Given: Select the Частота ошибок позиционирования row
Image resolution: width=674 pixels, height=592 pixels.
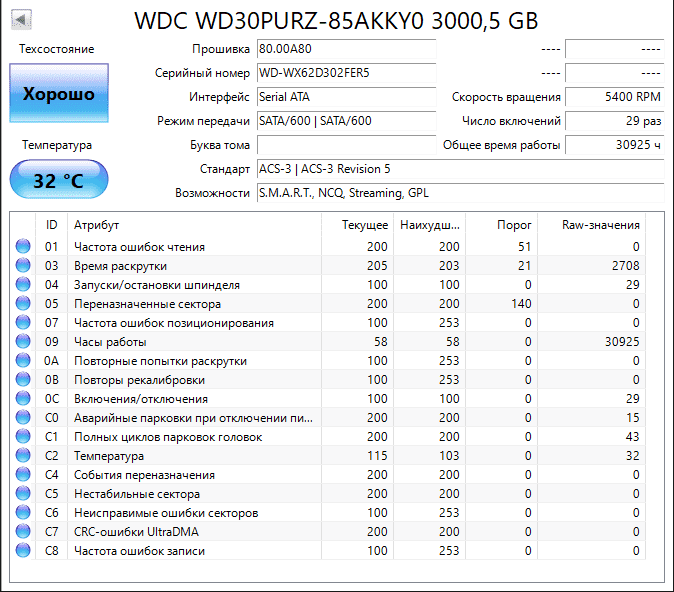Looking at the screenshot, I should 328,322.
